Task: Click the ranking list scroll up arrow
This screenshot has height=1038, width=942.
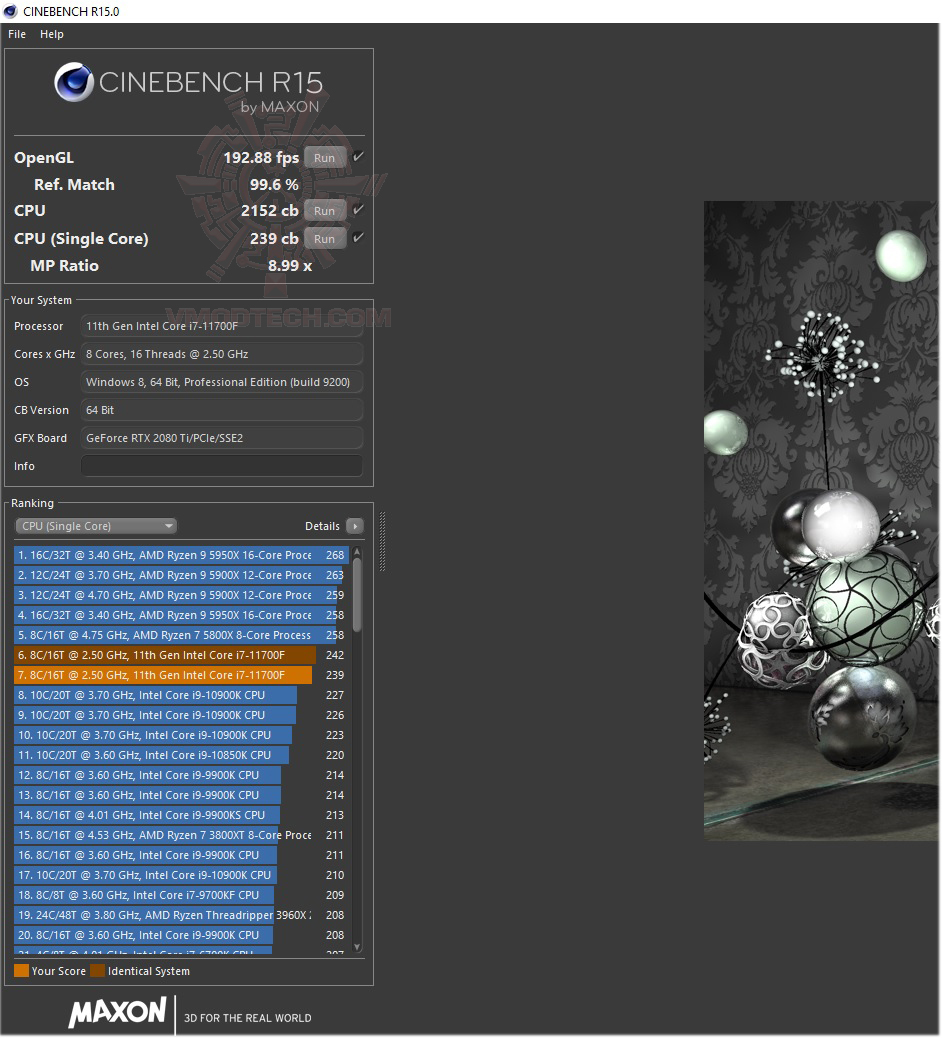Action: 357,551
